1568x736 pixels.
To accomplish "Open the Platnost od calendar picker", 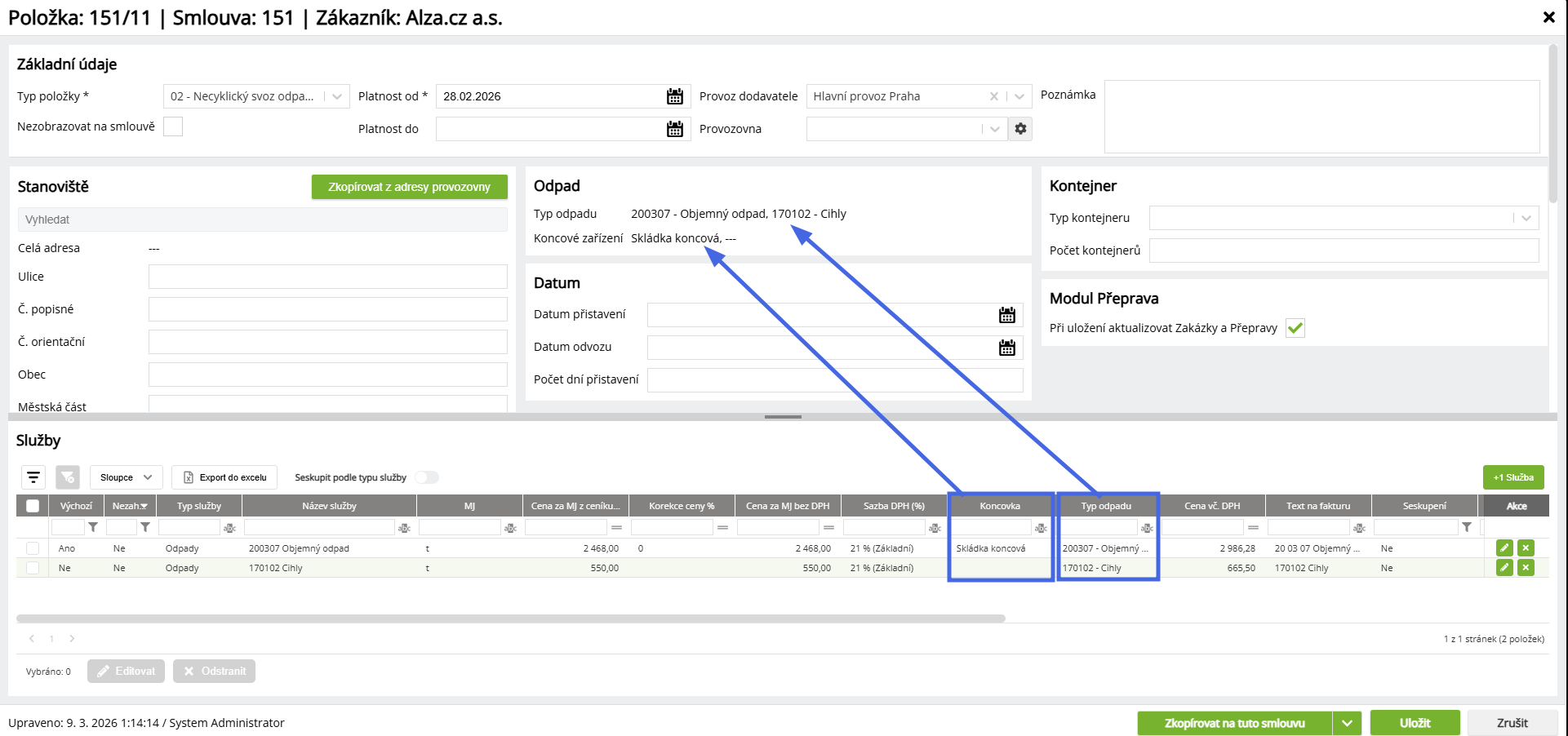I will [675, 96].
